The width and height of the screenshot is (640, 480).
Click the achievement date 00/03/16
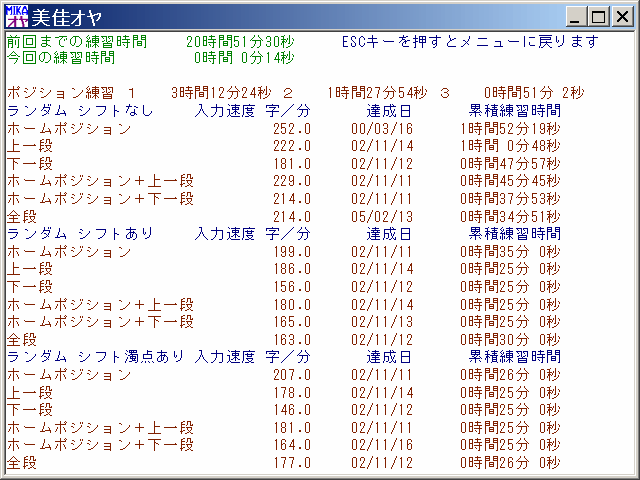click(382, 129)
